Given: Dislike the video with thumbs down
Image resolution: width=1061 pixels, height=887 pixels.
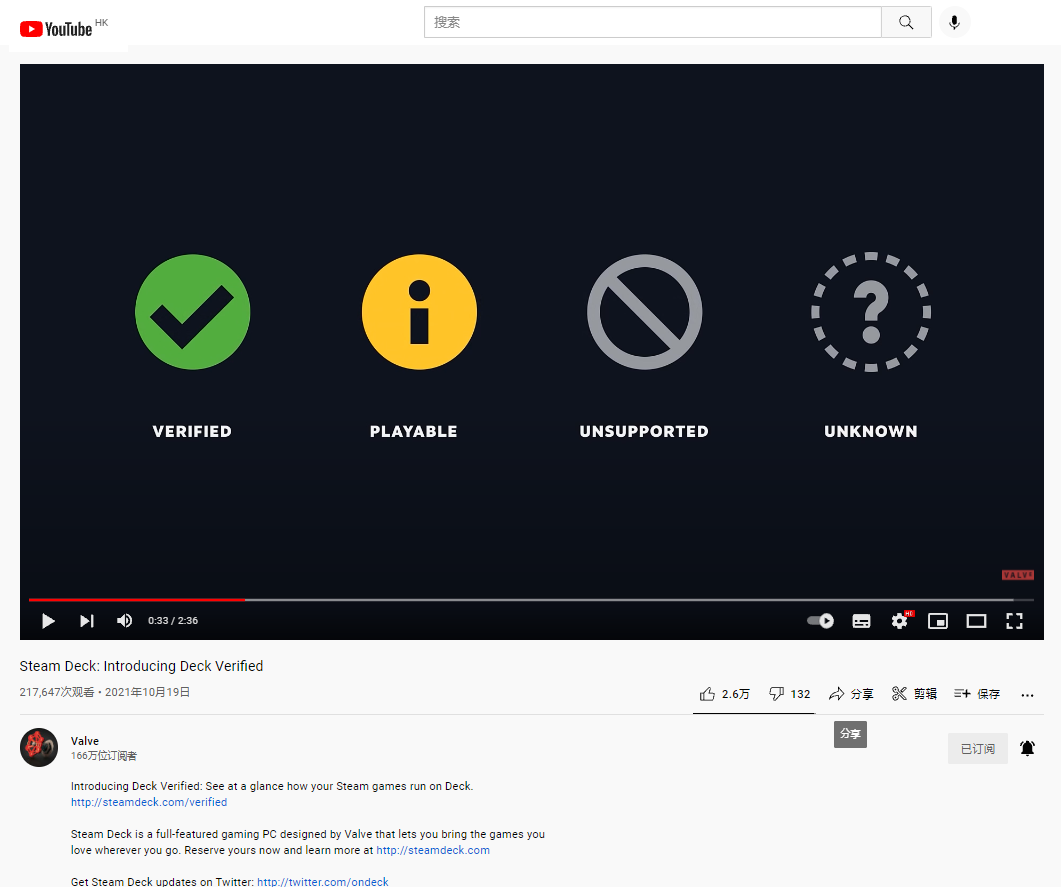Looking at the screenshot, I should pyautogui.click(x=789, y=694).
